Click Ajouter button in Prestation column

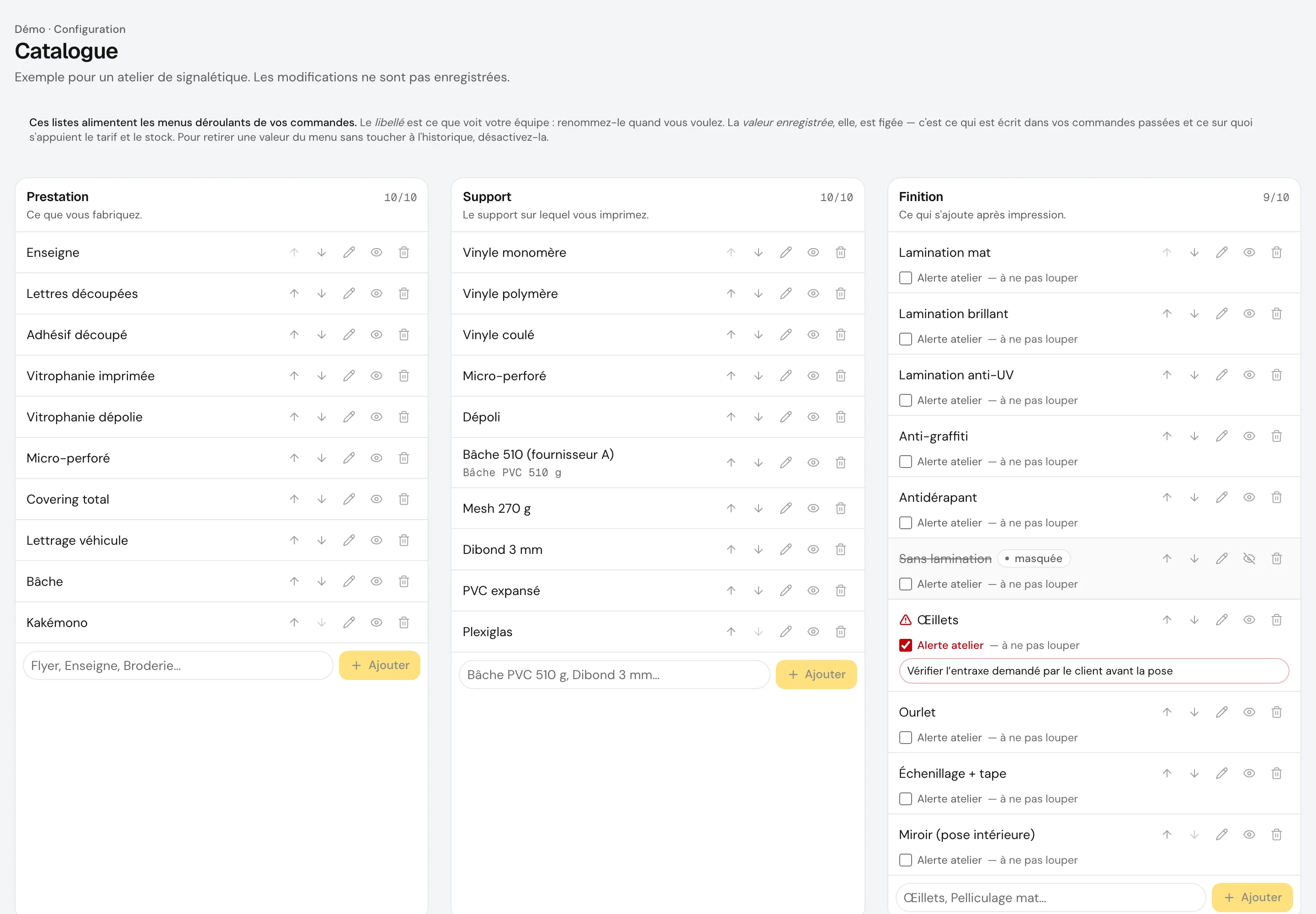point(380,666)
